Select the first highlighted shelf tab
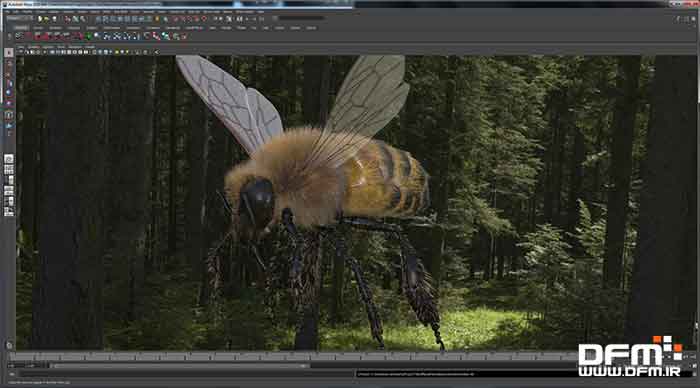The height and width of the screenshot is (388, 700). coord(21,28)
